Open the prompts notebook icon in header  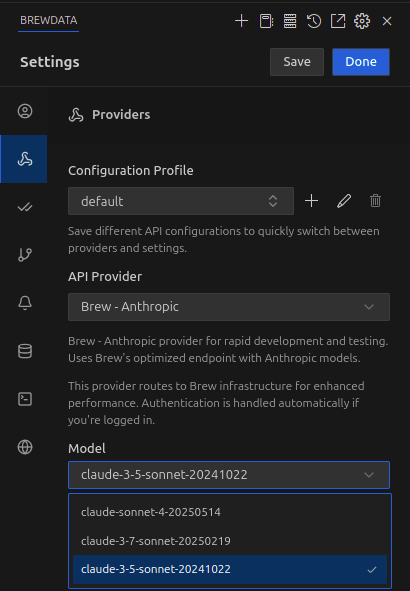click(266, 21)
